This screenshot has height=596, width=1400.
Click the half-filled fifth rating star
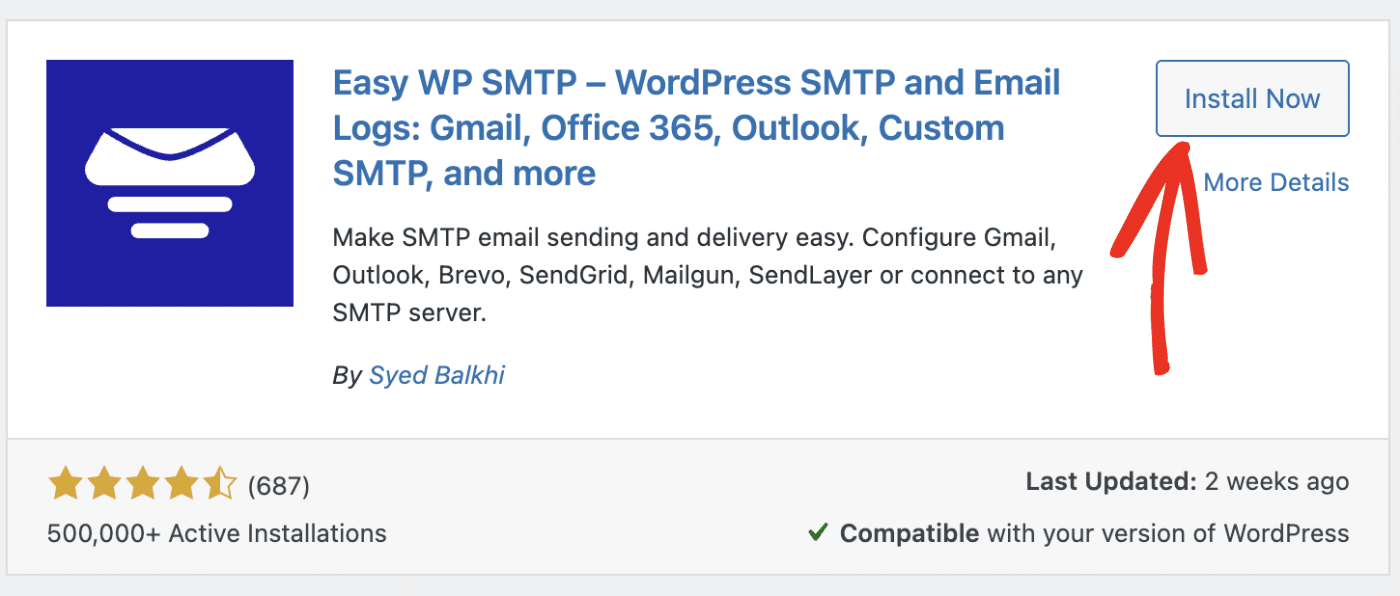(x=219, y=486)
